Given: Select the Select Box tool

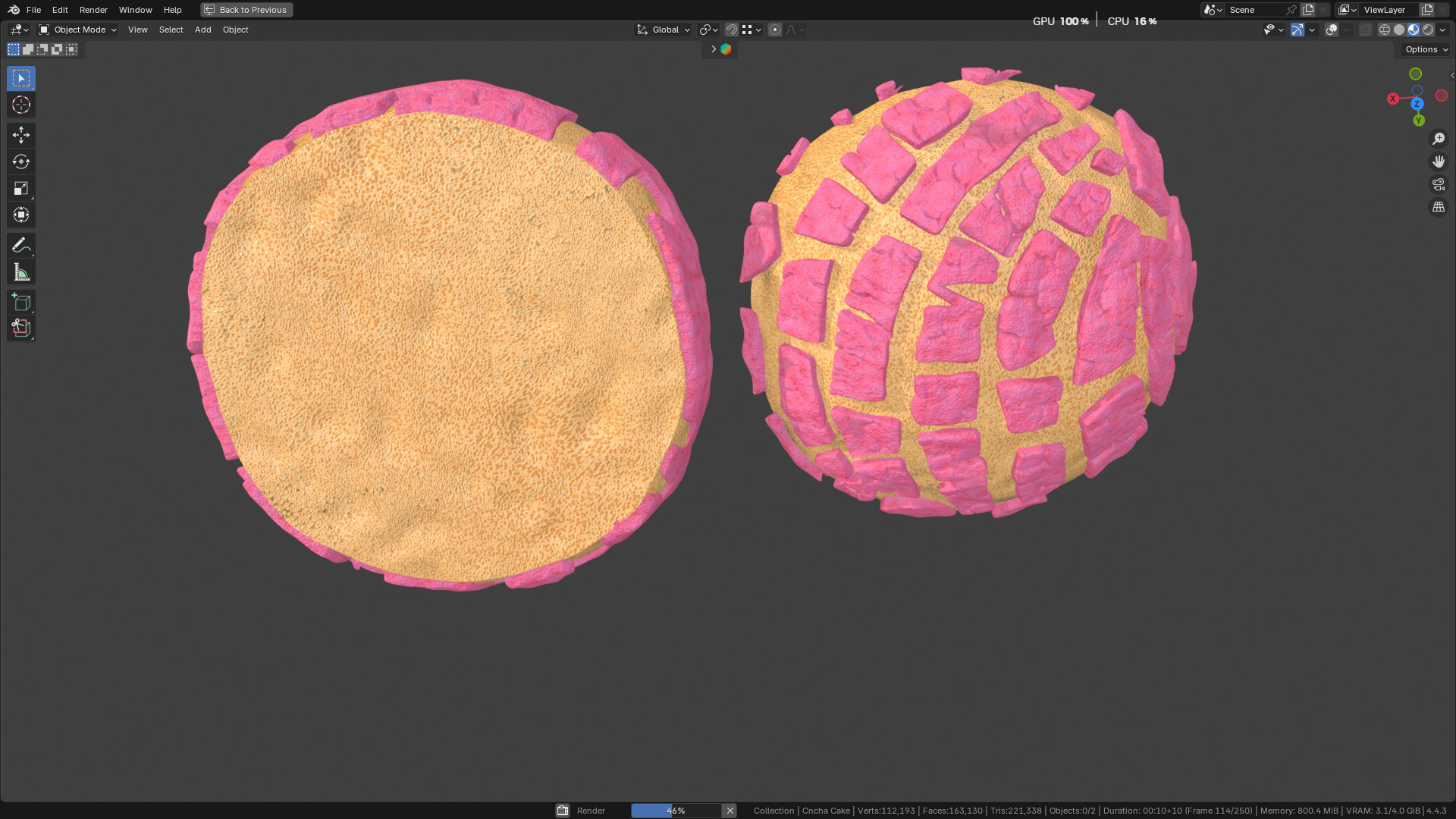Looking at the screenshot, I should 21,79.
